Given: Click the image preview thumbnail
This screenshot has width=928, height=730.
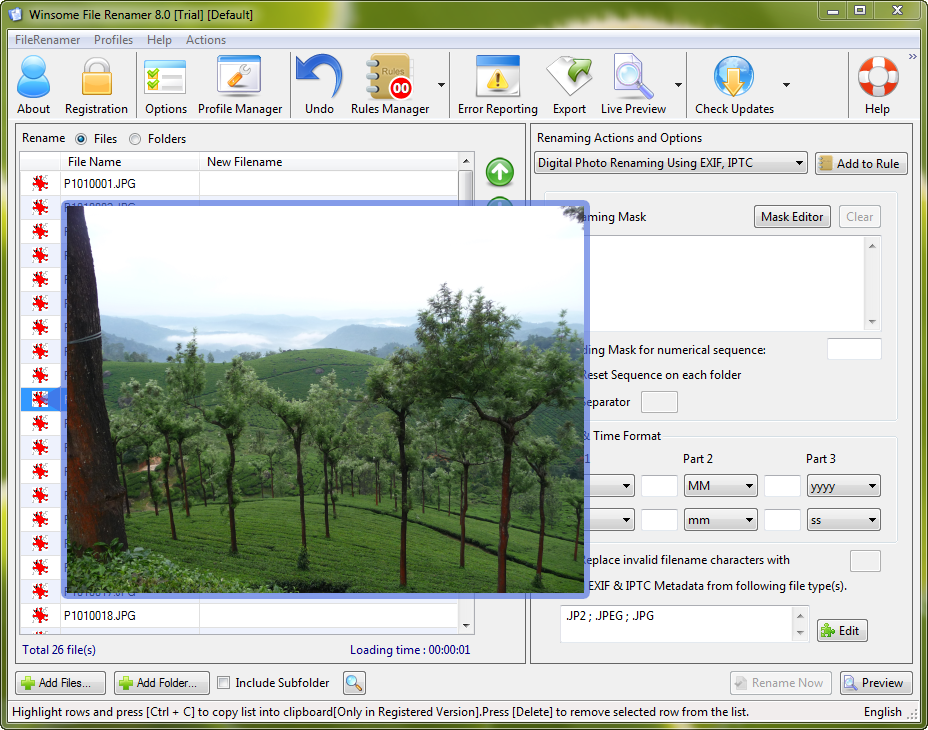Looking at the screenshot, I should (325, 399).
